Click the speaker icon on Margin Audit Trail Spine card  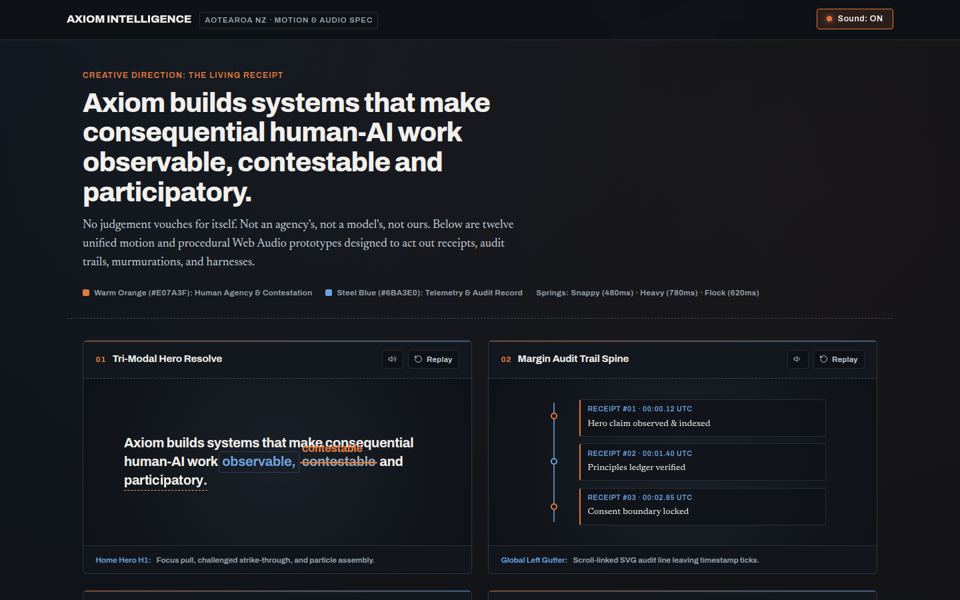click(x=797, y=359)
